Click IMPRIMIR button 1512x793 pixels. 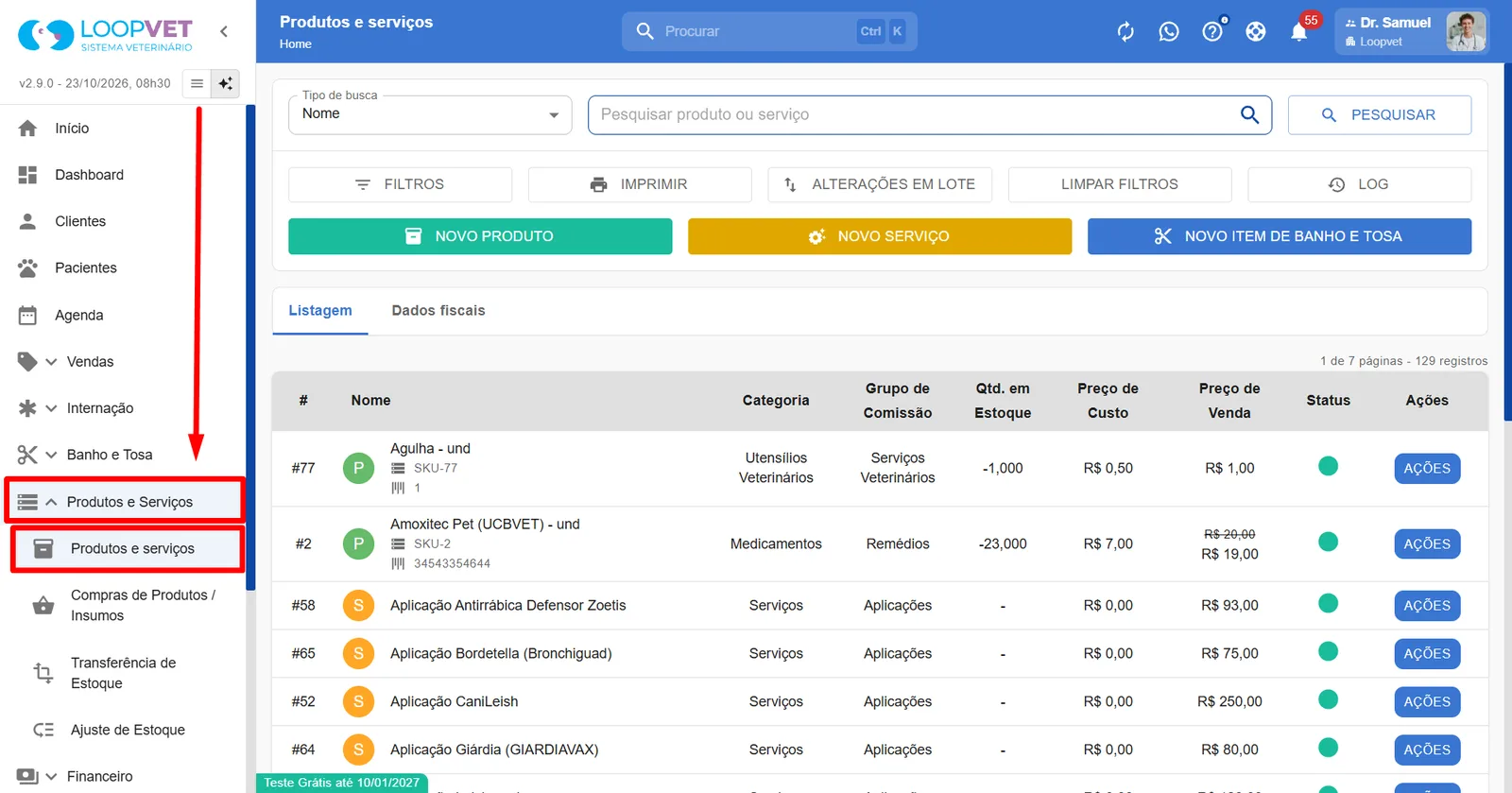pos(640,184)
